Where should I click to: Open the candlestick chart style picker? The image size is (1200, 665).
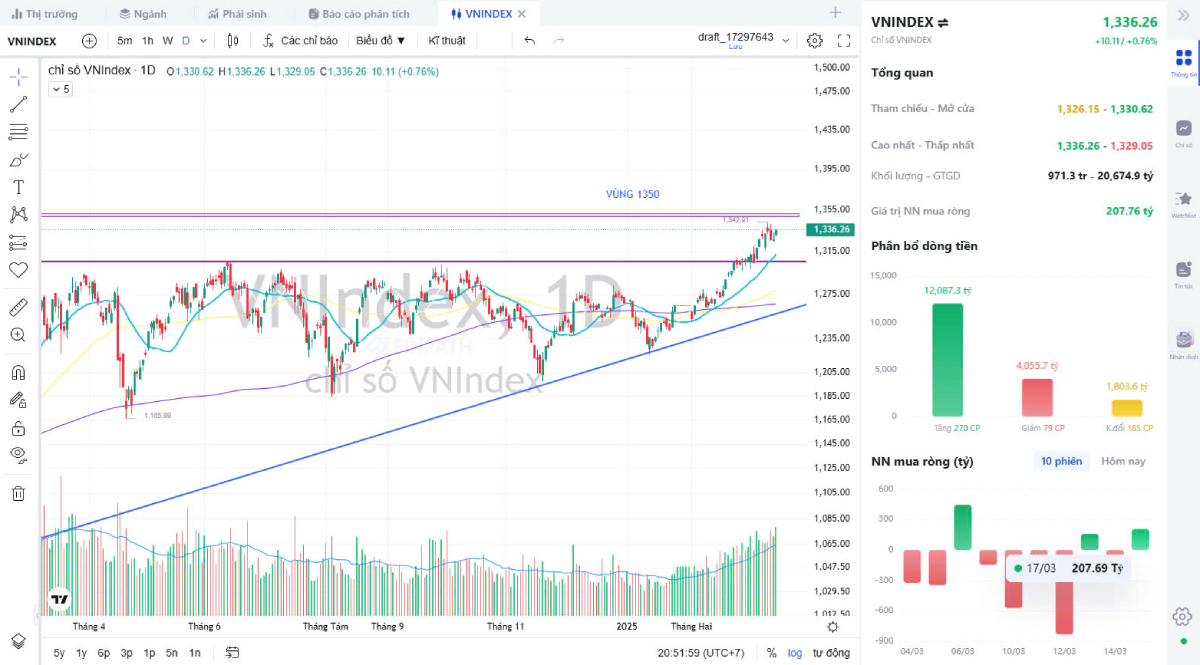coord(233,41)
